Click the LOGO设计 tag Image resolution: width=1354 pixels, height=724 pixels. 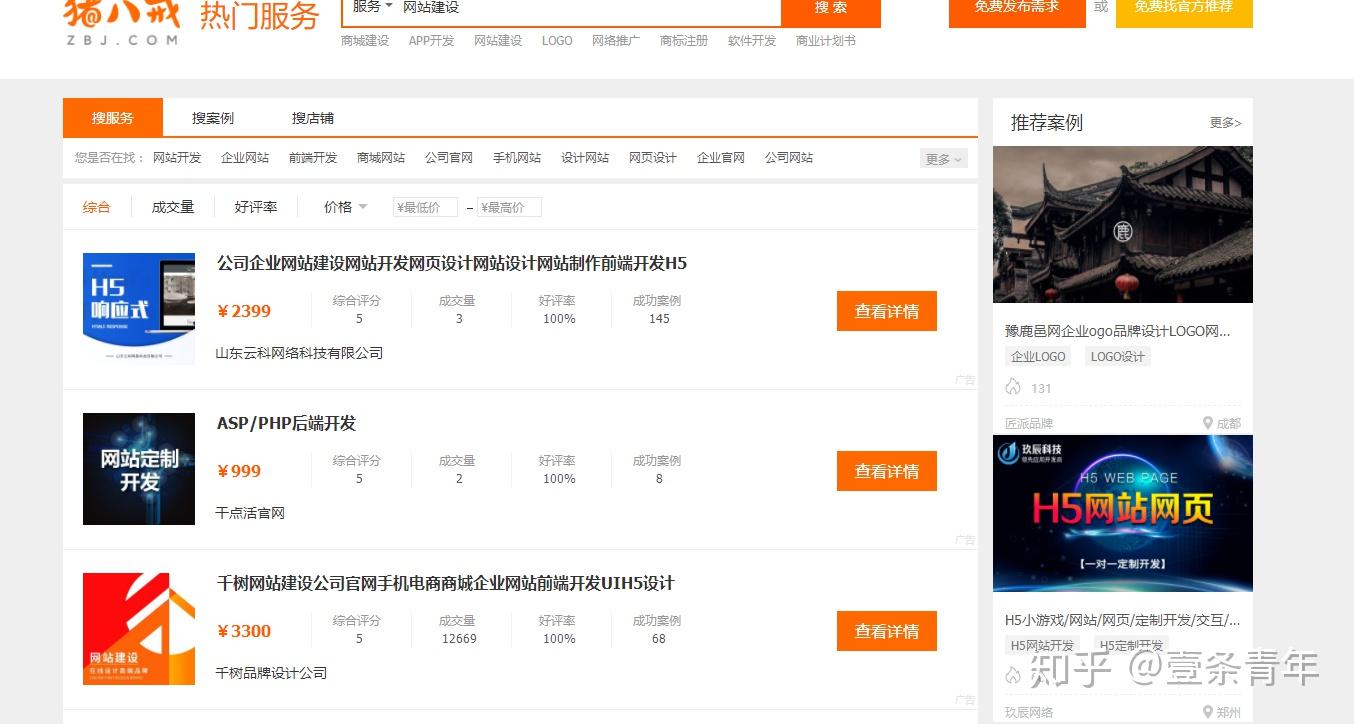[1118, 357]
